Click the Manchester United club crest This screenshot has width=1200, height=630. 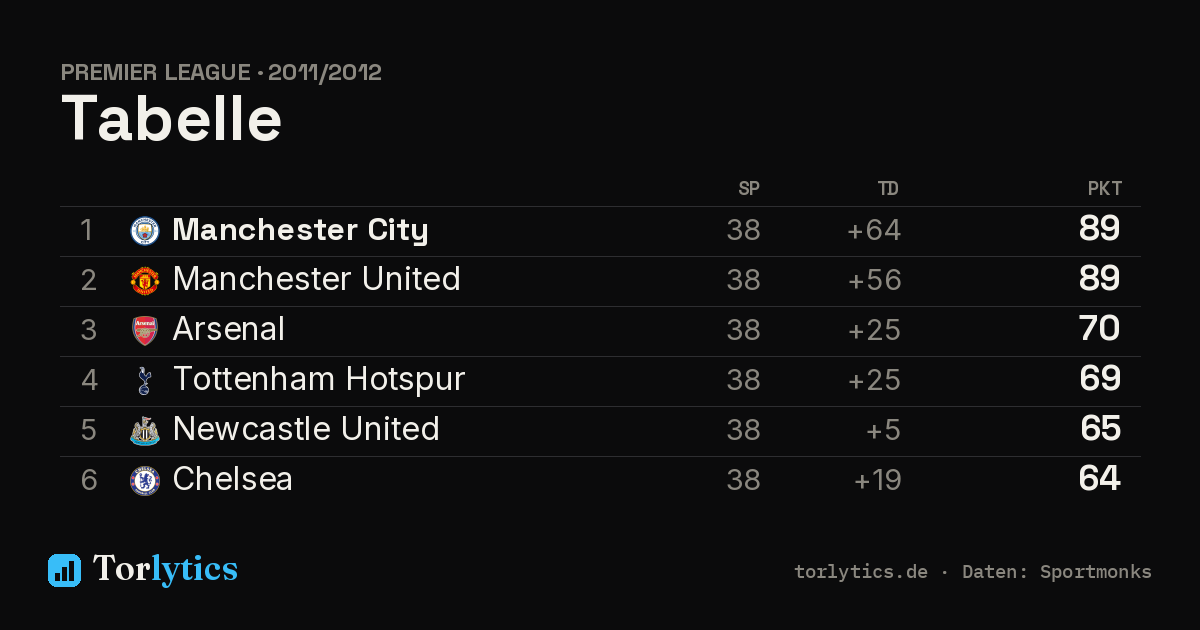click(145, 281)
